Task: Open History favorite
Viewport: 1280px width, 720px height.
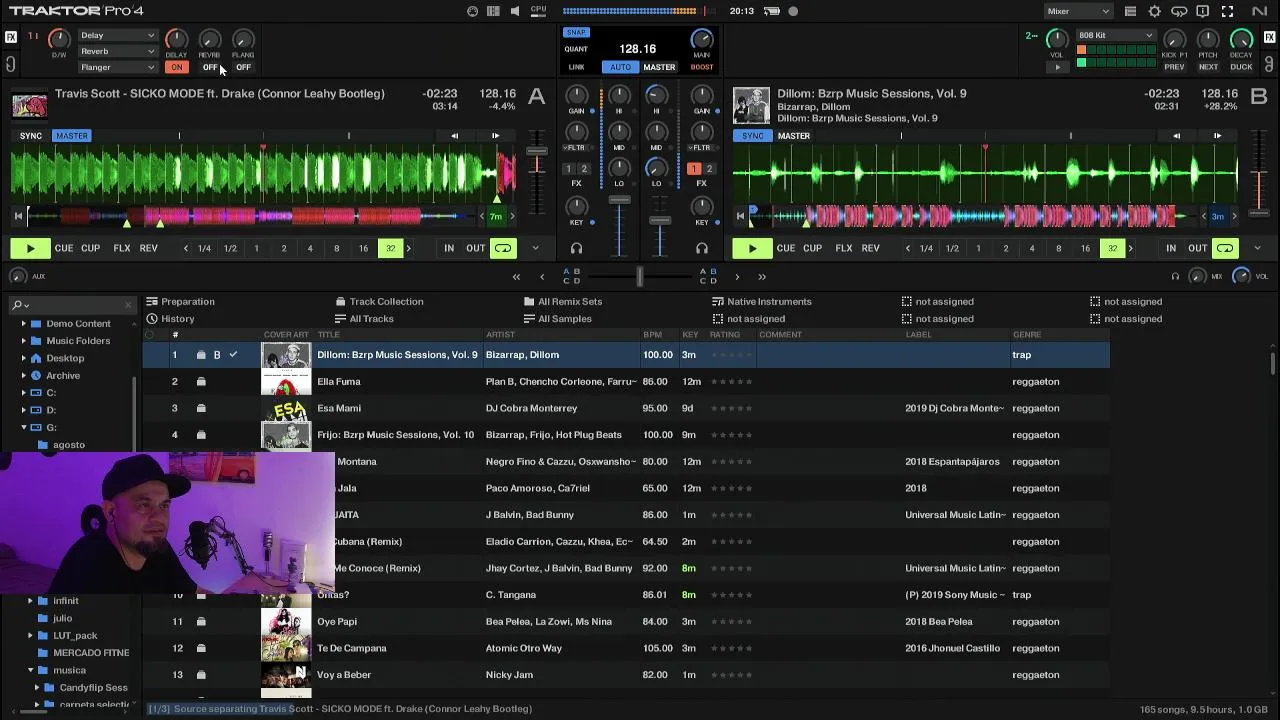Action: click(170, 319)
